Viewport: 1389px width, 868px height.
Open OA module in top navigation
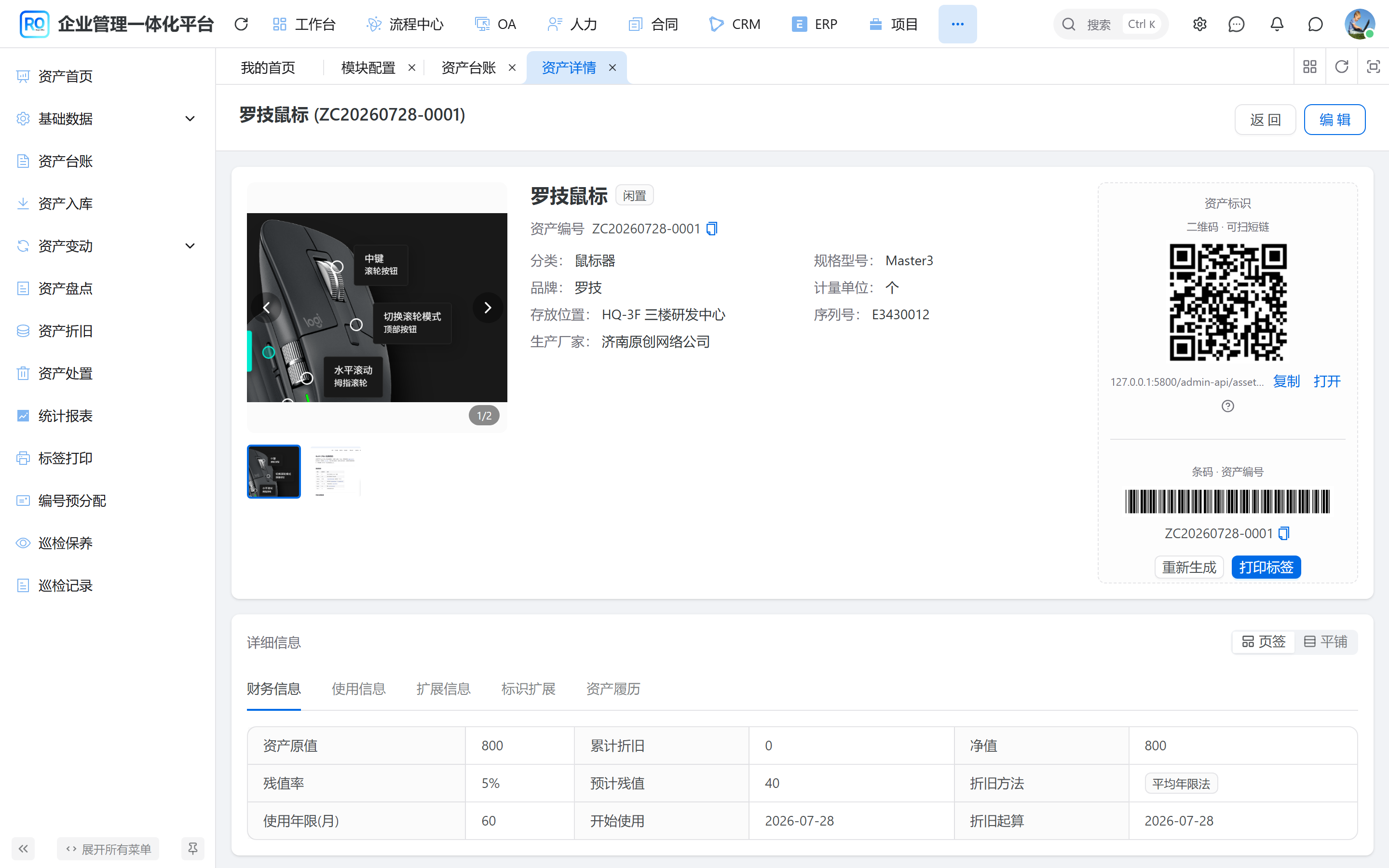(x=495, y=24)
